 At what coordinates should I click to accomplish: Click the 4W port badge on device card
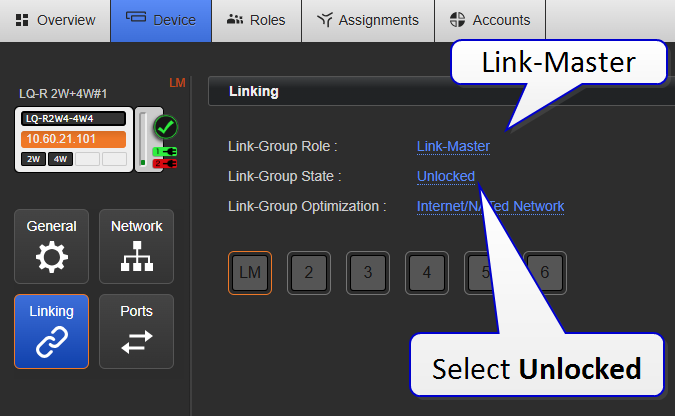point(60,159)
